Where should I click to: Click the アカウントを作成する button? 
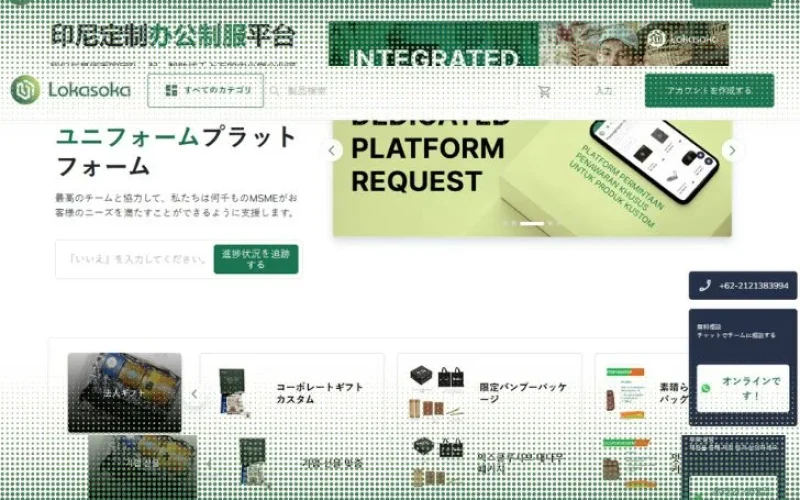(x=709, y=90)
